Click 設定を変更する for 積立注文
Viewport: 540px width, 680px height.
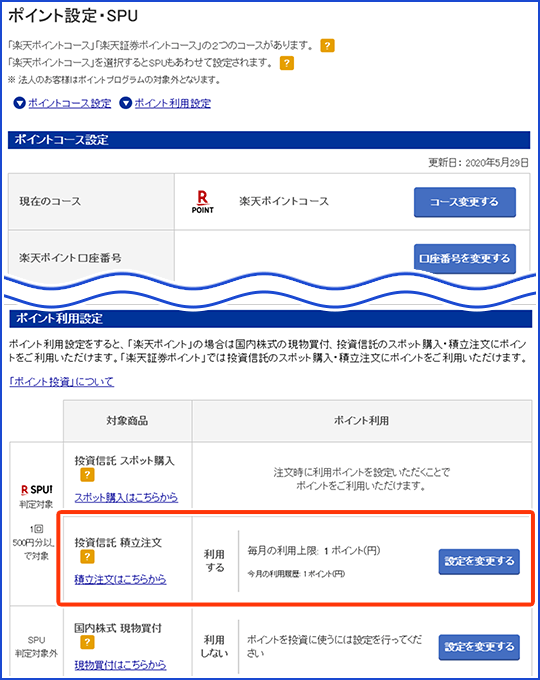[x=479, y=562]
